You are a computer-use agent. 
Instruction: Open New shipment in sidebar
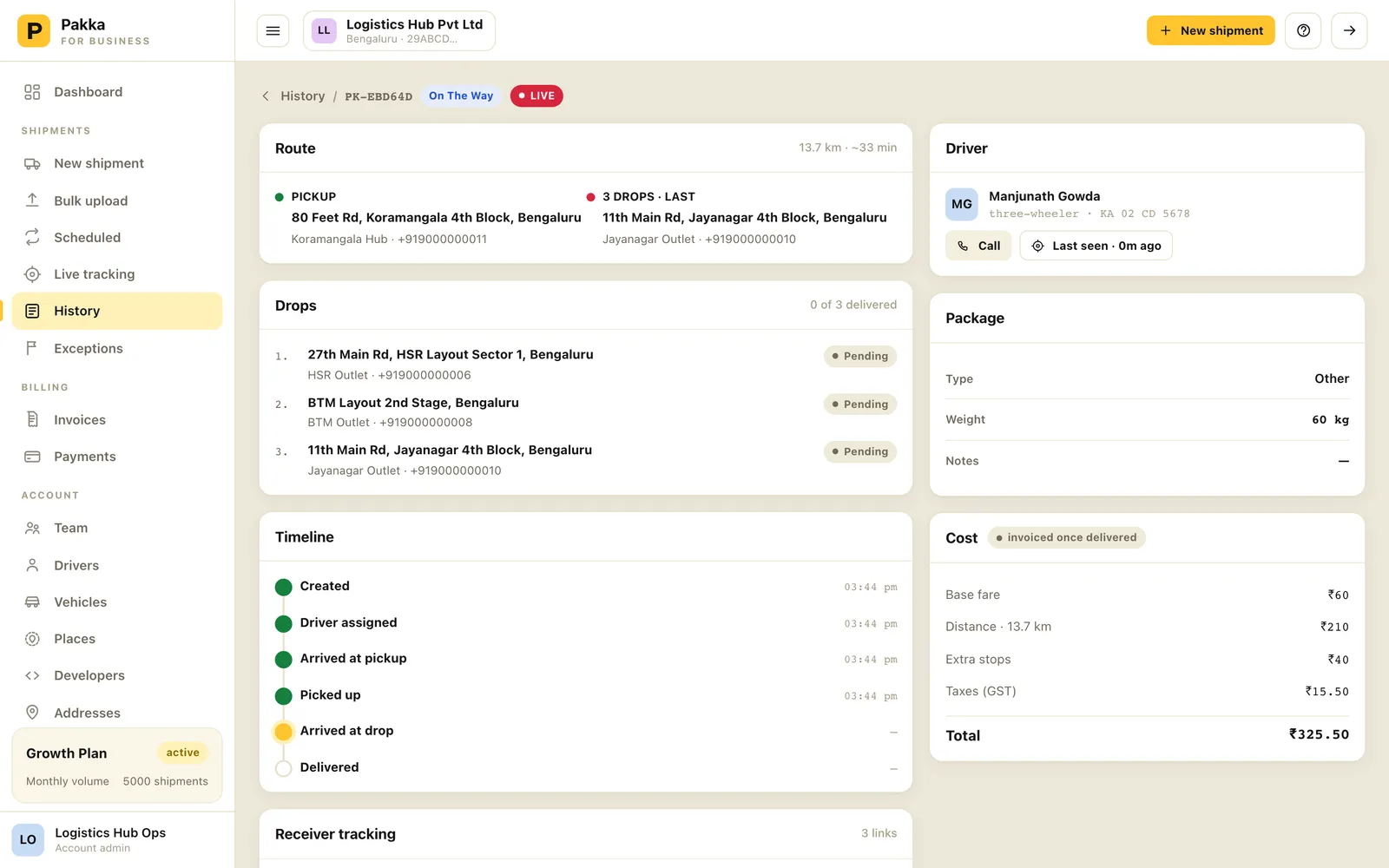click(117, 163)
